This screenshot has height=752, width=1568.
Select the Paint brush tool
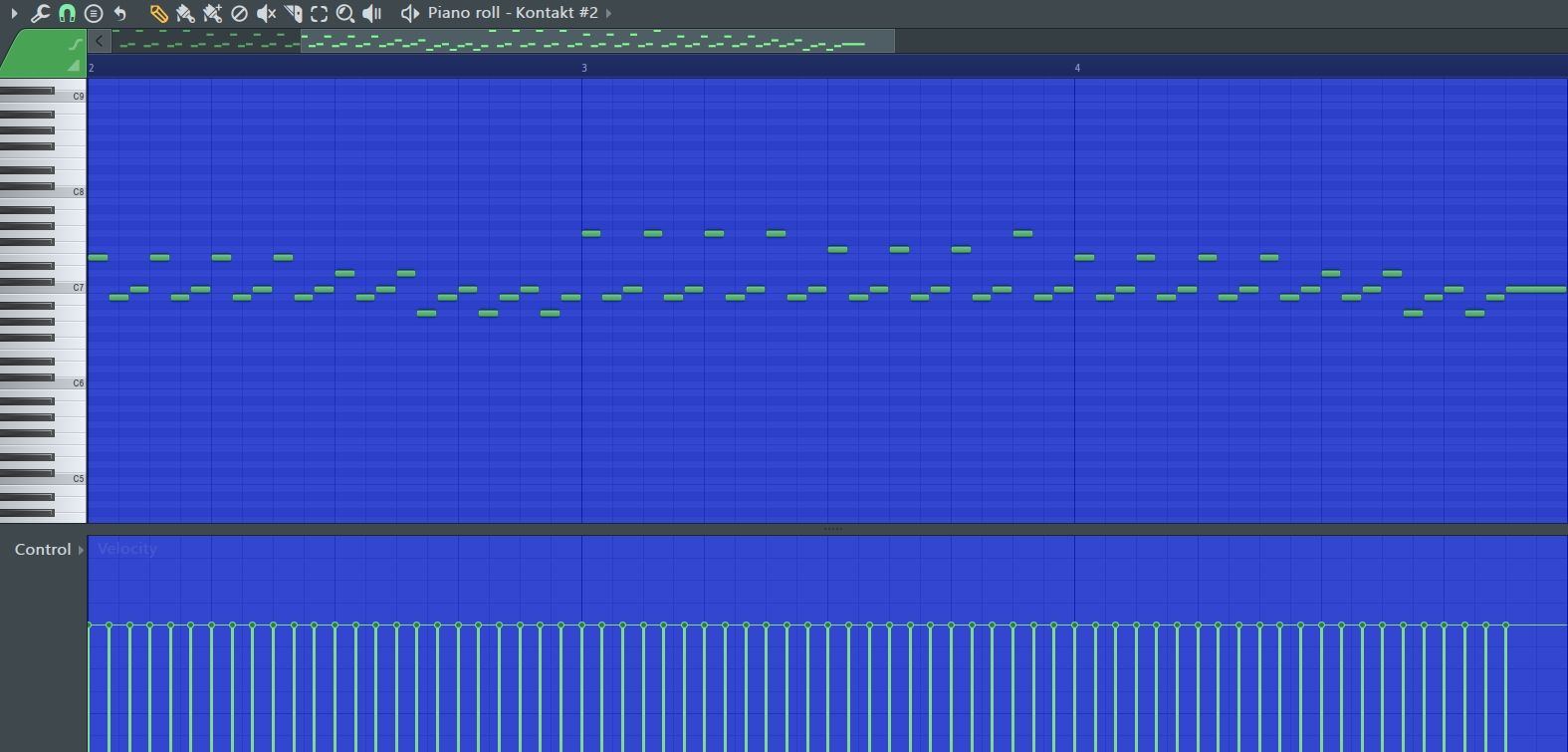185,13
